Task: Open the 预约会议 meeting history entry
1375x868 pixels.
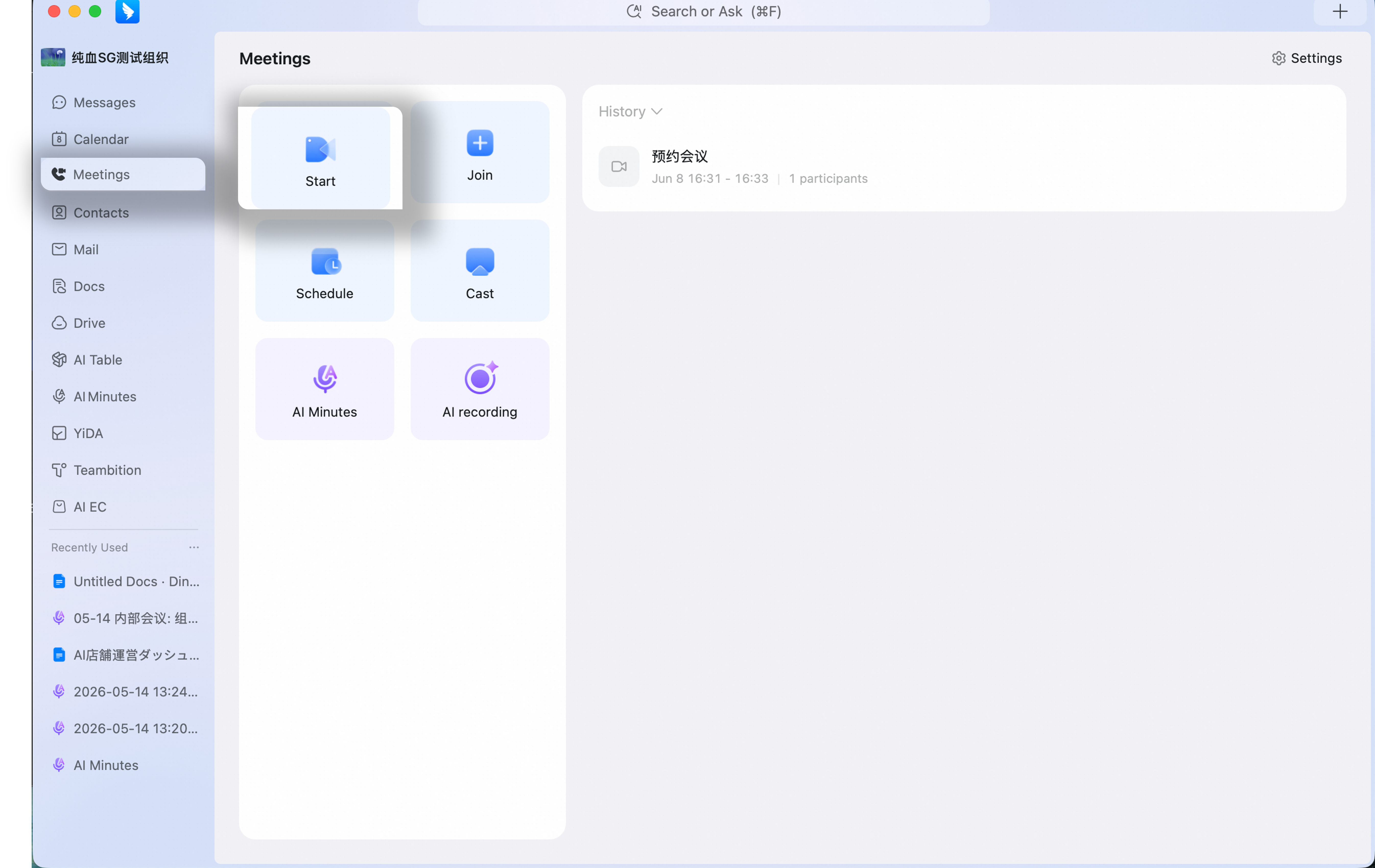Action: pyautogui.click(x=964, y=167)
